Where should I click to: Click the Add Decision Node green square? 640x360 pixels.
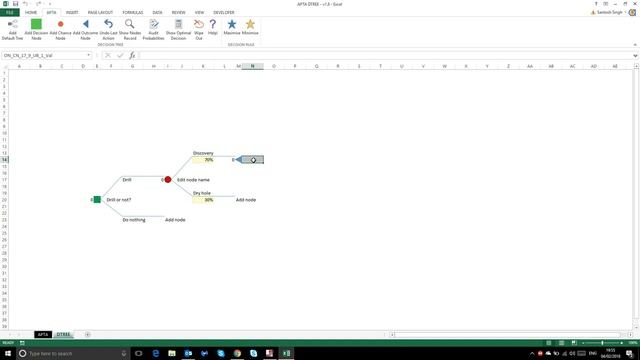pyautogui.click(x=36, y=24)
